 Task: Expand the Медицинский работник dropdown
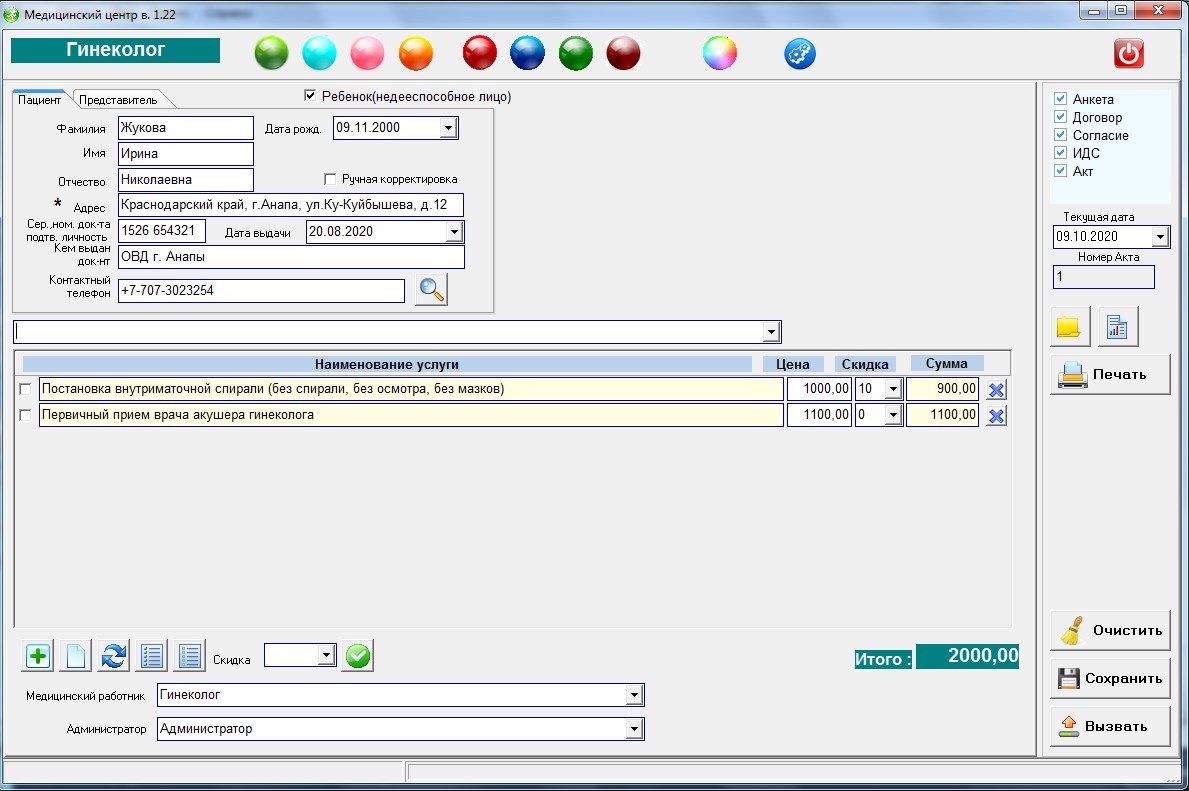click(635, 695)
